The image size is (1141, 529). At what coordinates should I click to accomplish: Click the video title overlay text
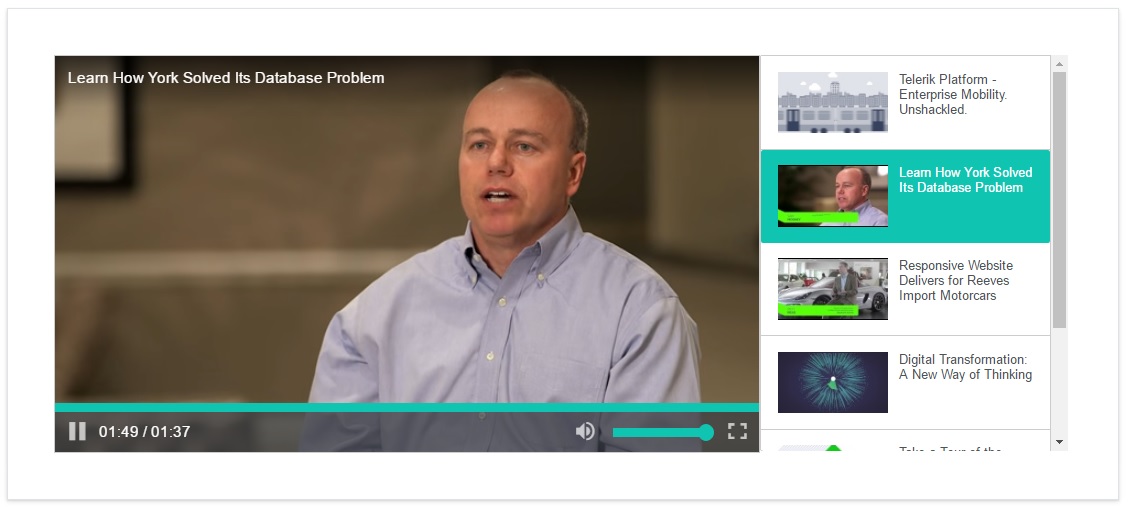226,78
